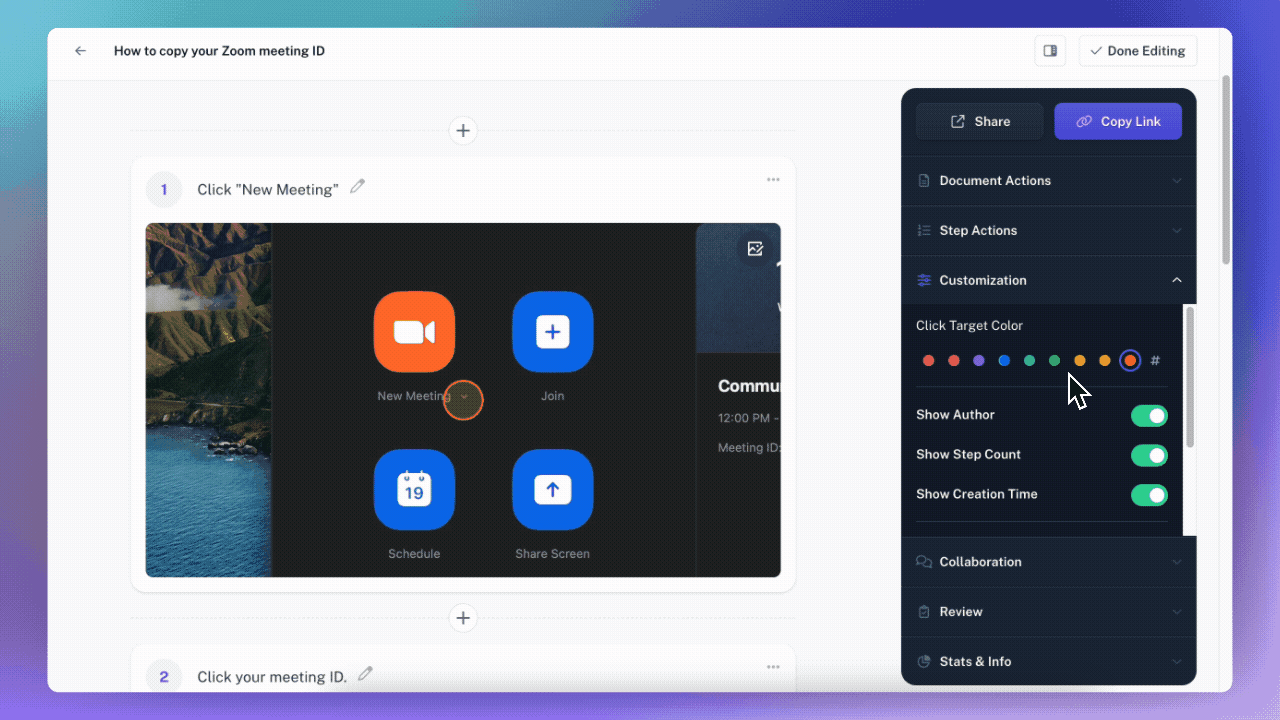Click the "Show Author" label text
This screenshot has height=720, width=1280.
pyautogui.click(x=955, y=415)
